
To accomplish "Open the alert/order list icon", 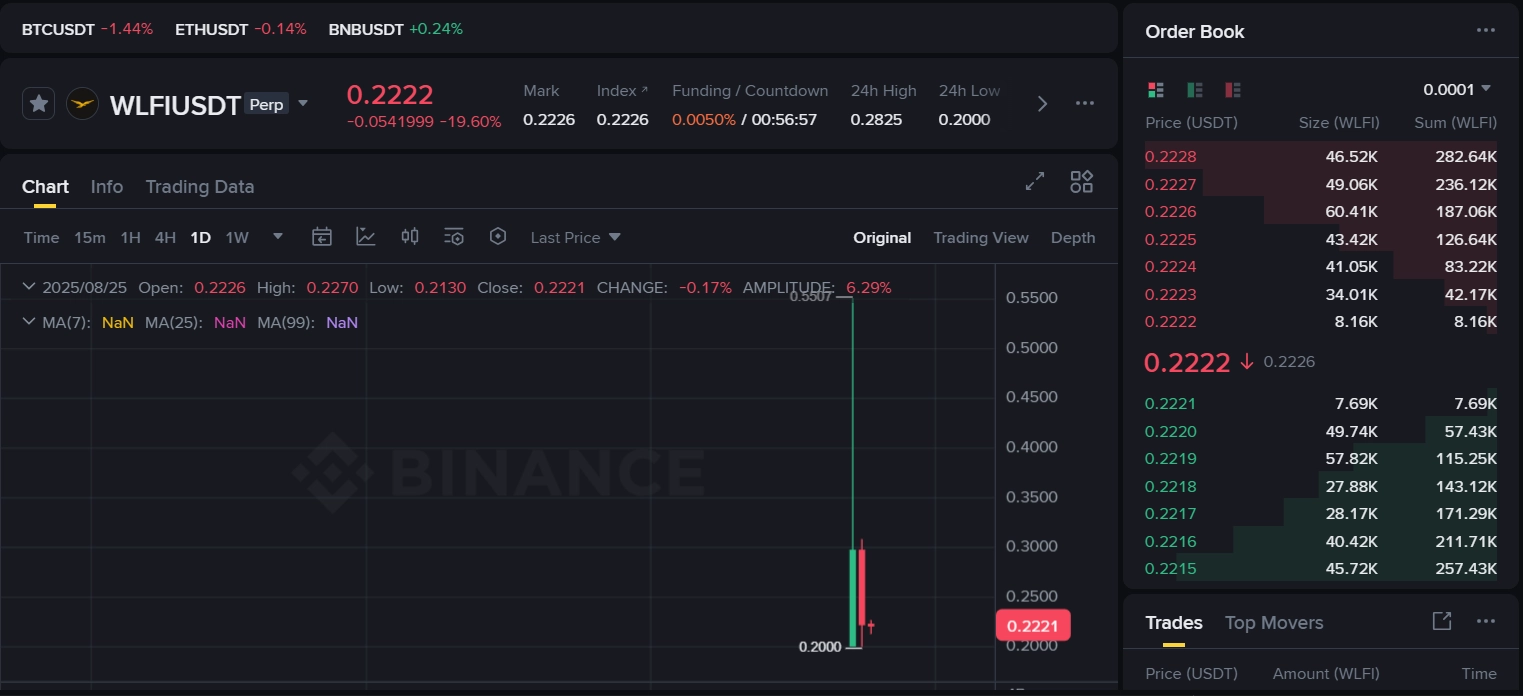I will 453,236.
